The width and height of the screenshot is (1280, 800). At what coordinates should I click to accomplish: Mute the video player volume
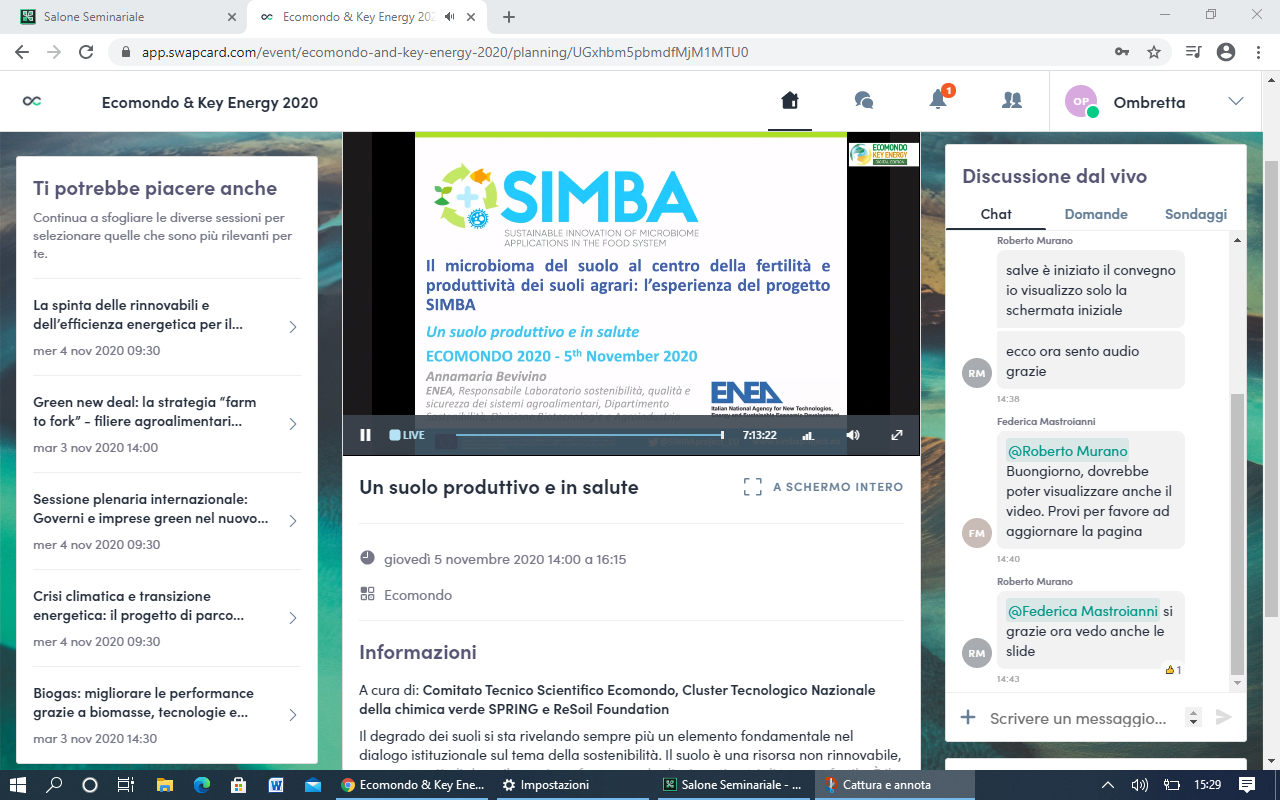853,435
